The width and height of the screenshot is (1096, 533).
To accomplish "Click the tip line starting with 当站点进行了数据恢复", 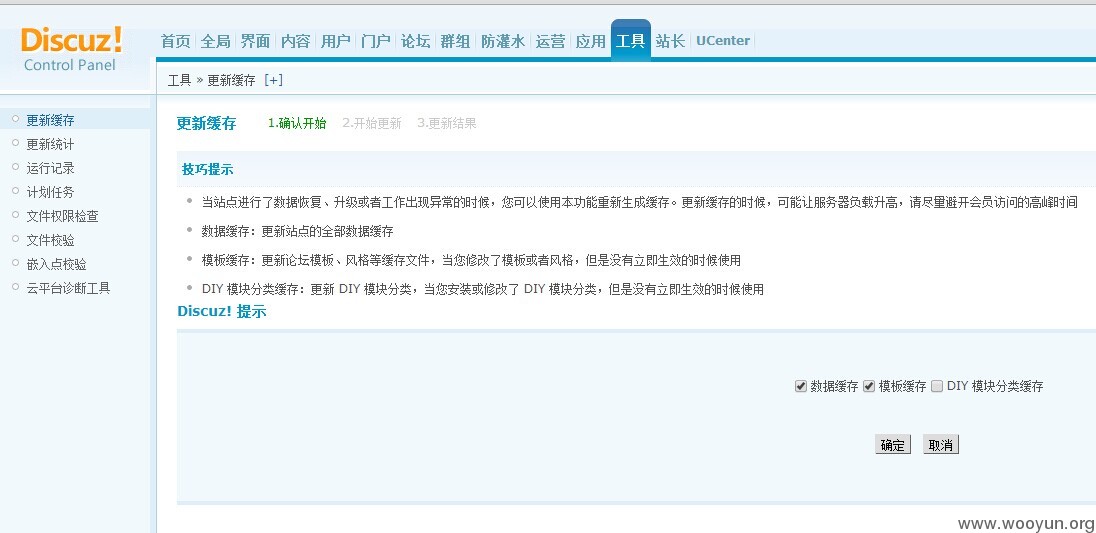I will [640, 203].
